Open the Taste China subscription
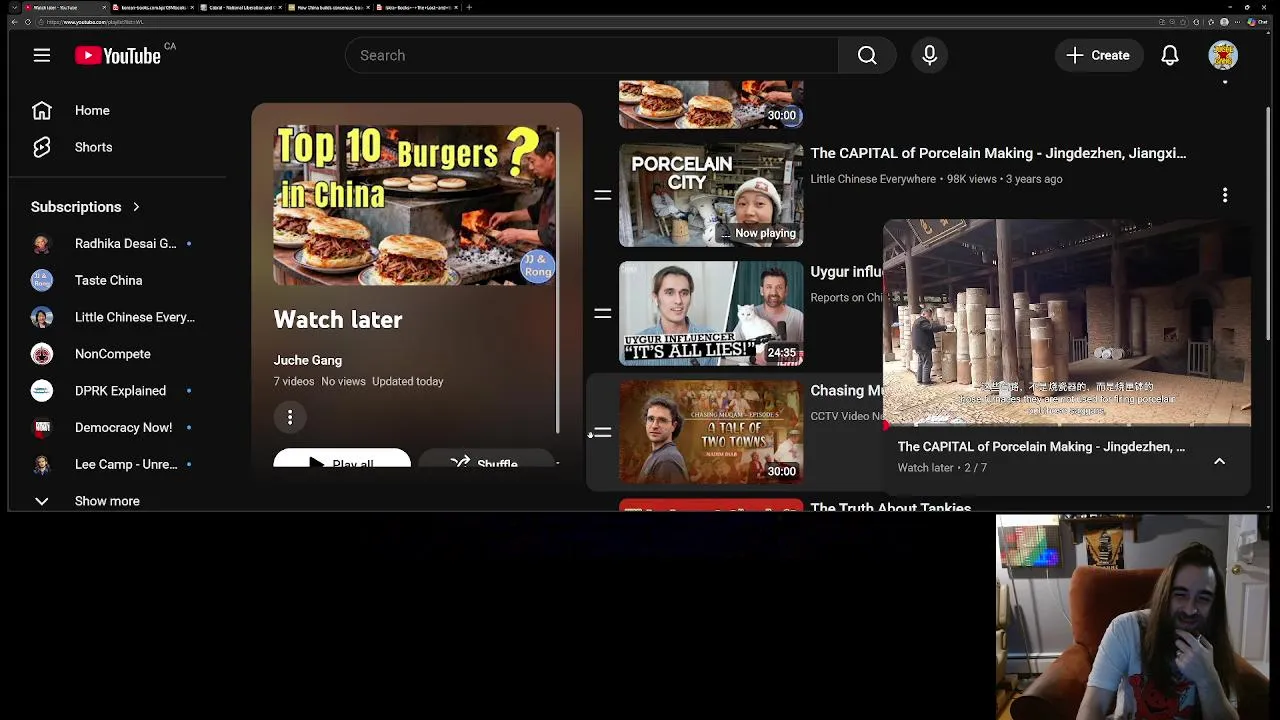 pos(108,280)
